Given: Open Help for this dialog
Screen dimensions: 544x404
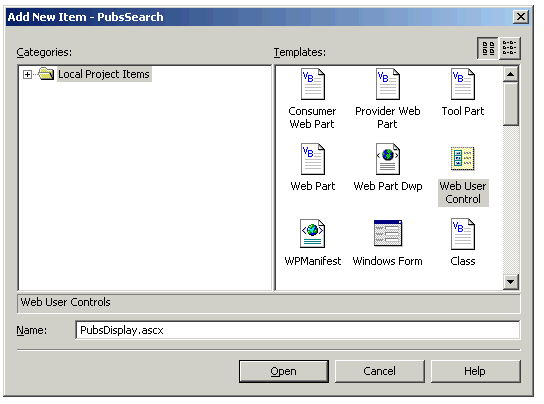Looking at the screenshot, I should tap(475, 371).
